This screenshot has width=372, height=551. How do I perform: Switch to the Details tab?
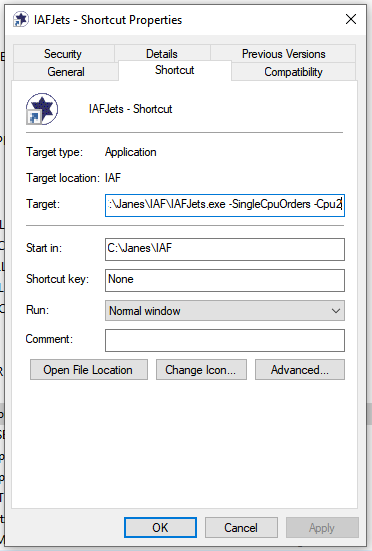coord(162,54)
